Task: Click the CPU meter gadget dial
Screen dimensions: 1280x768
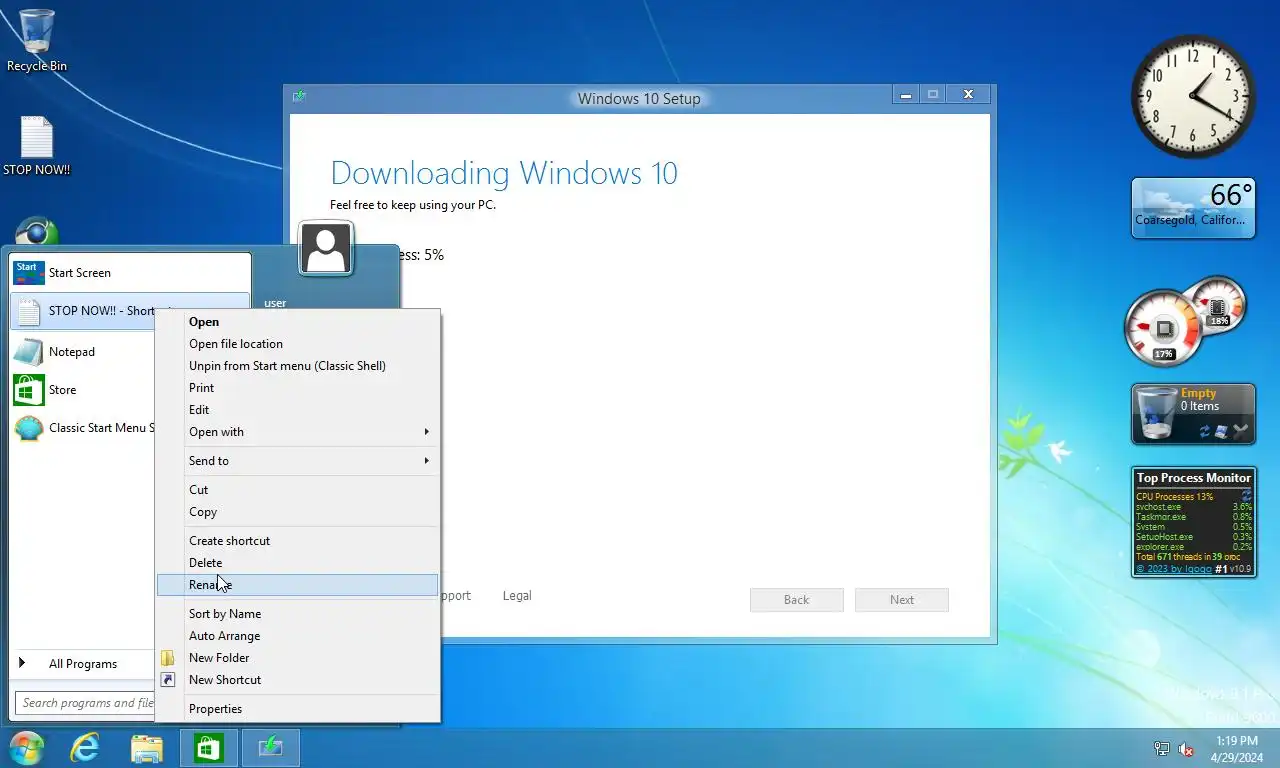Action: point(1163,328)
